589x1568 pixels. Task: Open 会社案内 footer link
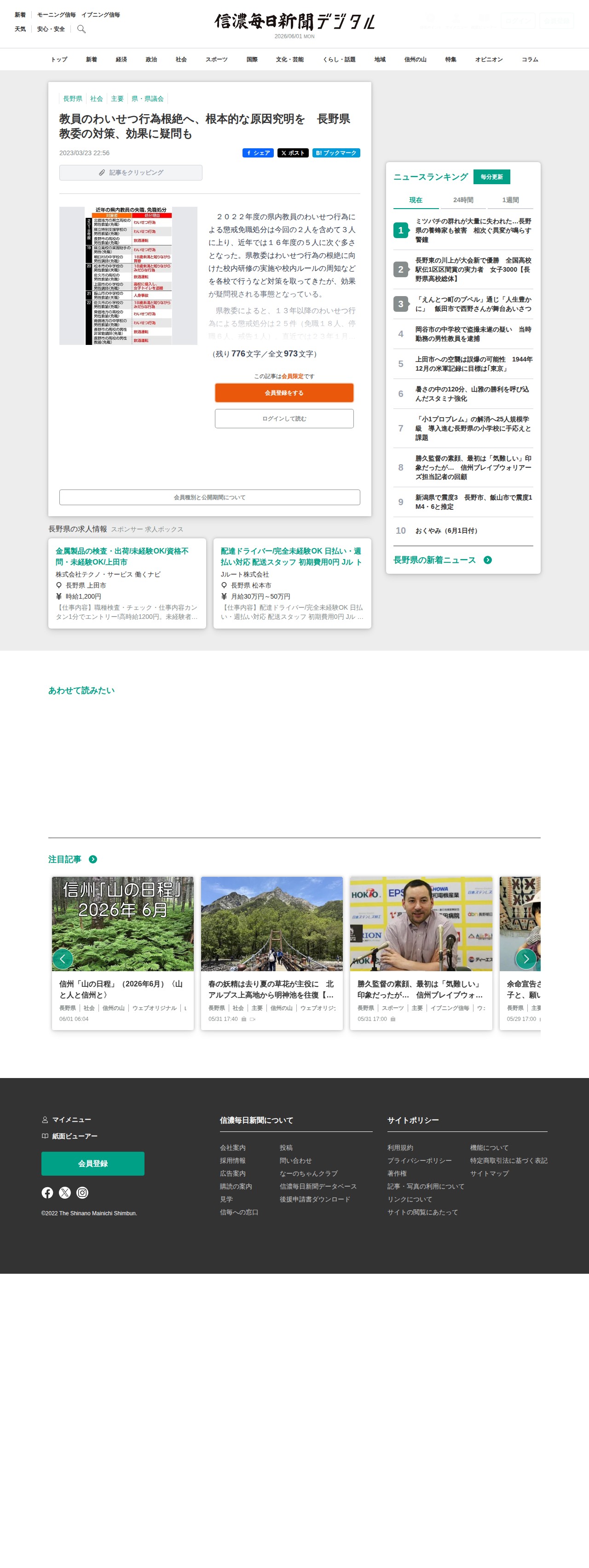(x=232, y=1148)
